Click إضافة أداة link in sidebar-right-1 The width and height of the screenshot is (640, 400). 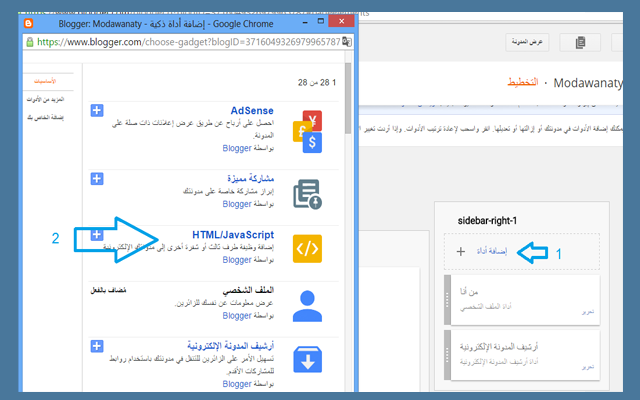pos(492,251)
